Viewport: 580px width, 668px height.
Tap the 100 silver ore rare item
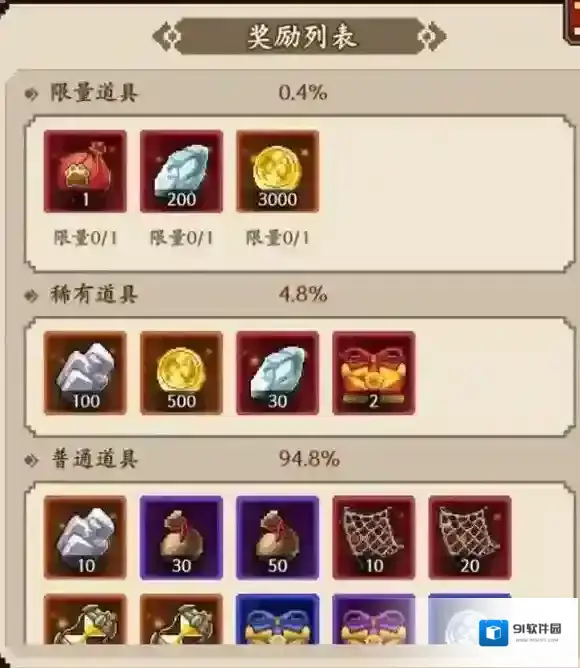coord(85,373)
